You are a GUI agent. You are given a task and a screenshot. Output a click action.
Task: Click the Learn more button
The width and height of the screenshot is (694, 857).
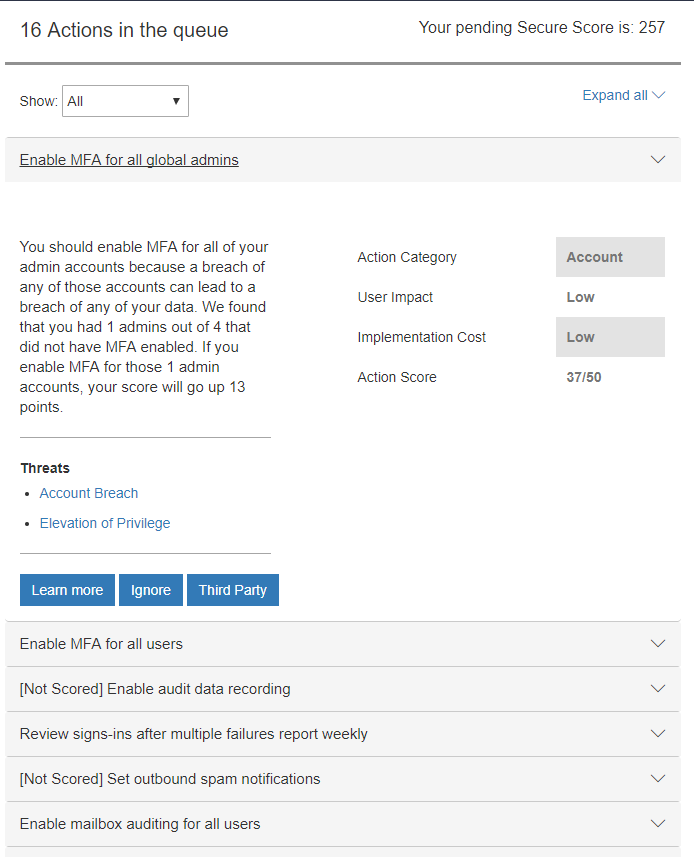pyautogui.click(x=67, y=590)
